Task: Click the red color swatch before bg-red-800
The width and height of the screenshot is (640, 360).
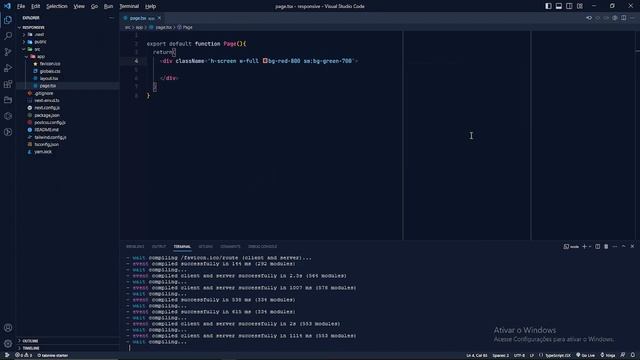Action: tap(265, 61)
